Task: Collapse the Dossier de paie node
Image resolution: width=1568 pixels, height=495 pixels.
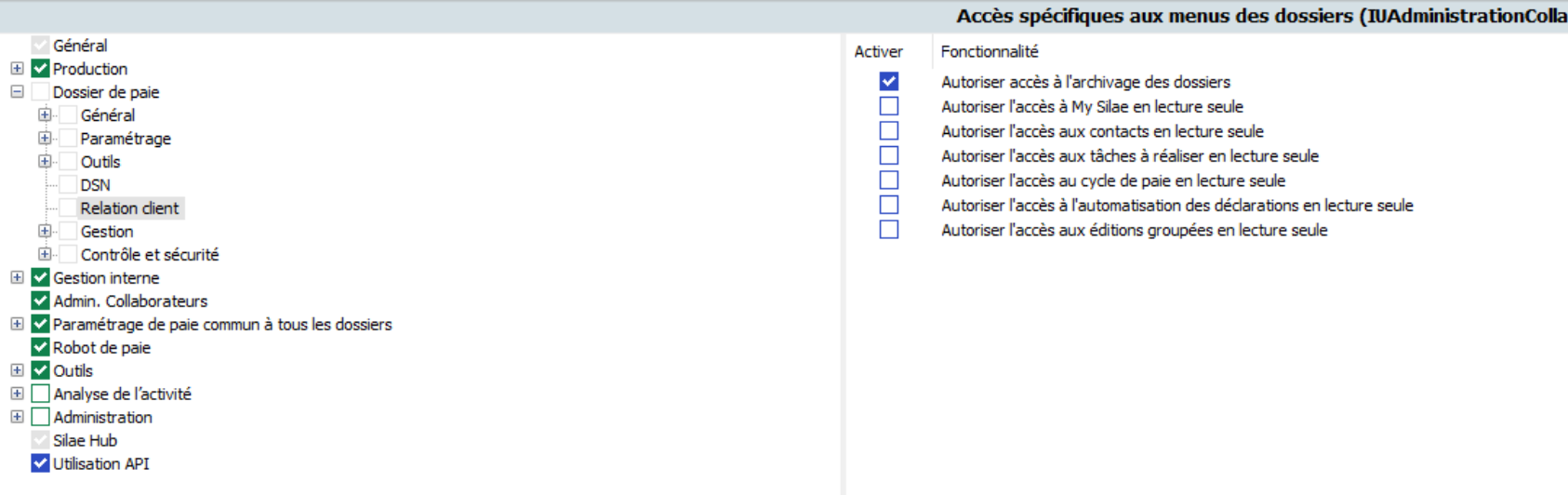Action: pyautogui.click(x=17, y=92)
